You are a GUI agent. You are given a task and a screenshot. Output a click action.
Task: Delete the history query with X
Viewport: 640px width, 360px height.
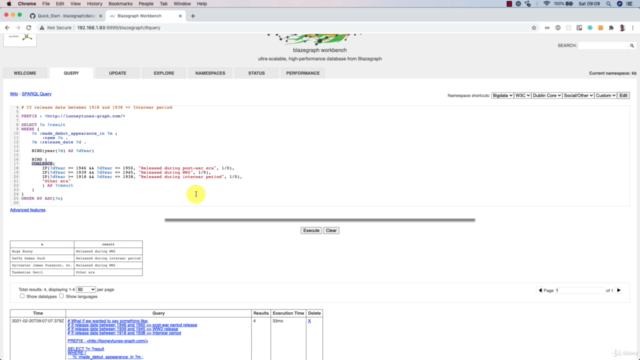[x=309, y=321]
